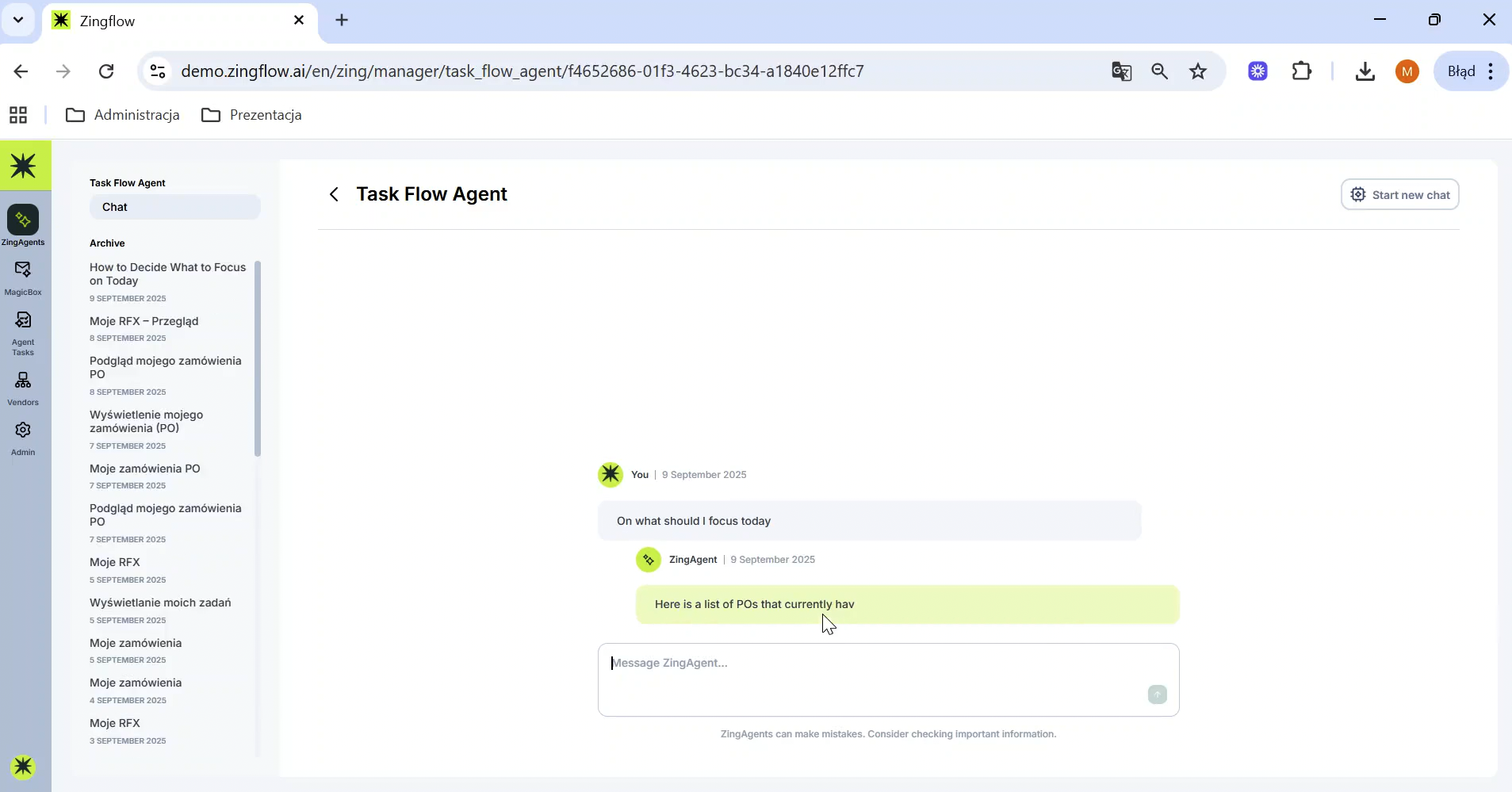Click the back arrow beside Task Flow Agent
This screenshot has width=1512, height=792.
334,194
